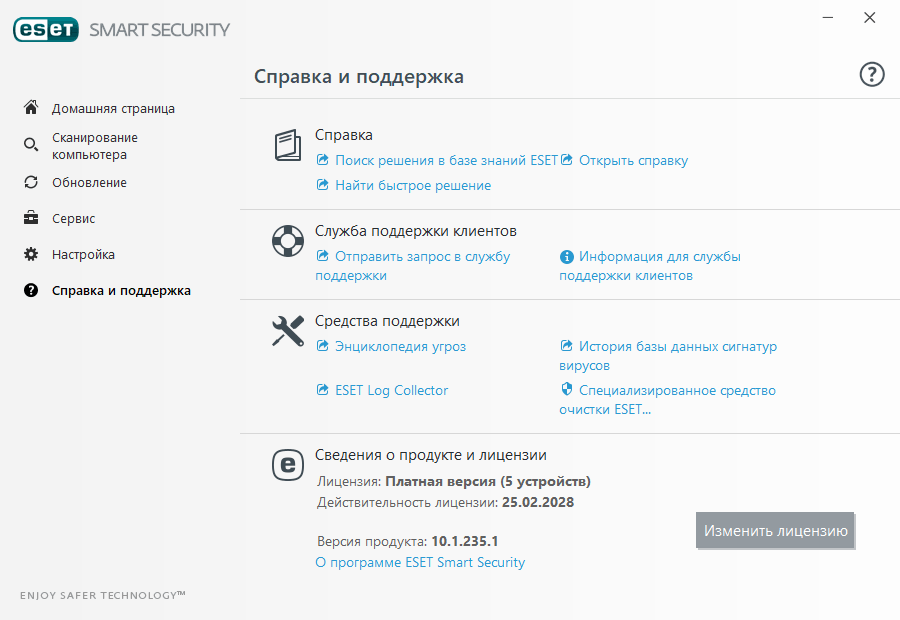The width and height of the screenshot is (900, 620).
Task: Minimize the ESET window
Action: click(827, 18)
